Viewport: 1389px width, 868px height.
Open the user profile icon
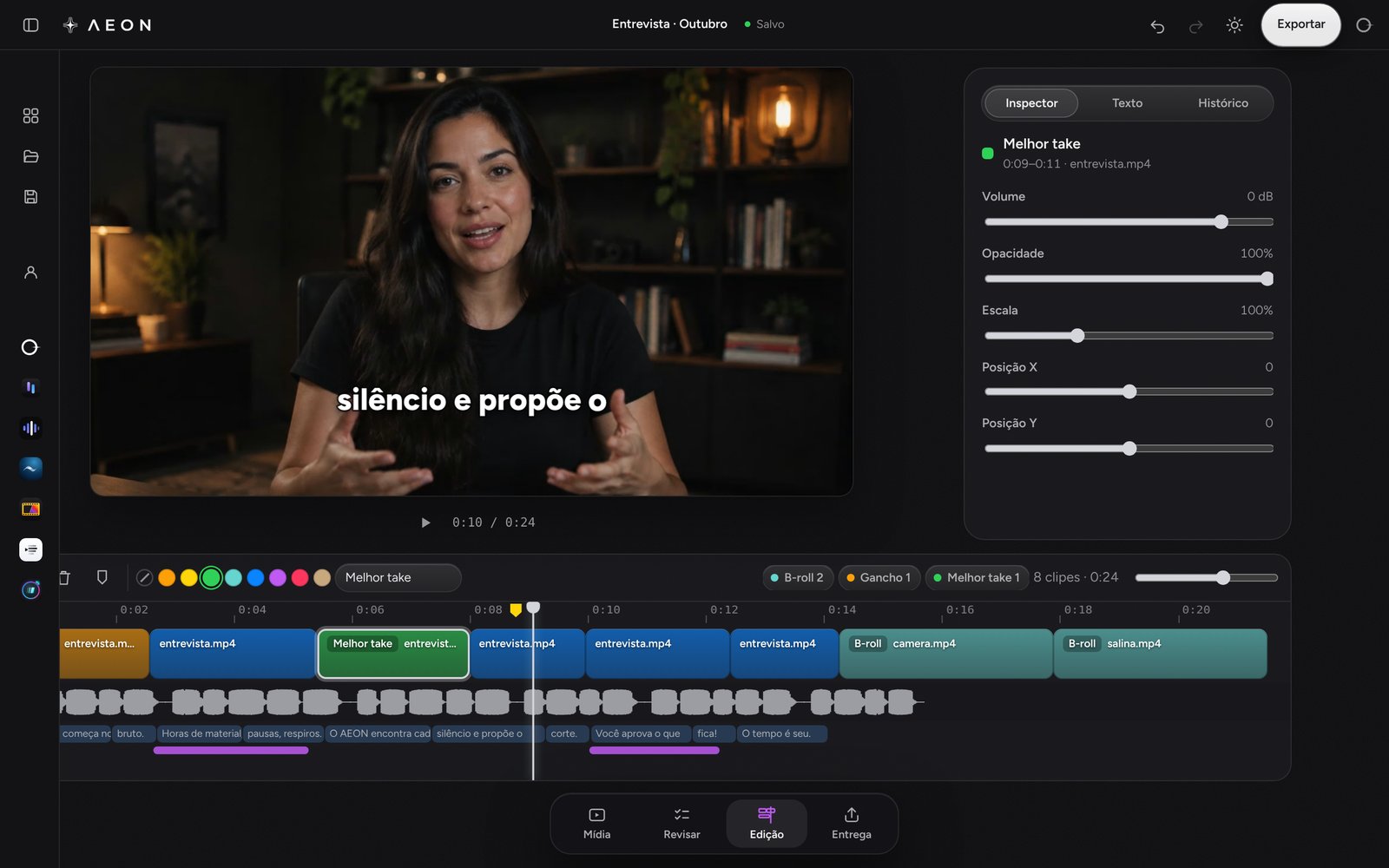(x=30, y=273)
